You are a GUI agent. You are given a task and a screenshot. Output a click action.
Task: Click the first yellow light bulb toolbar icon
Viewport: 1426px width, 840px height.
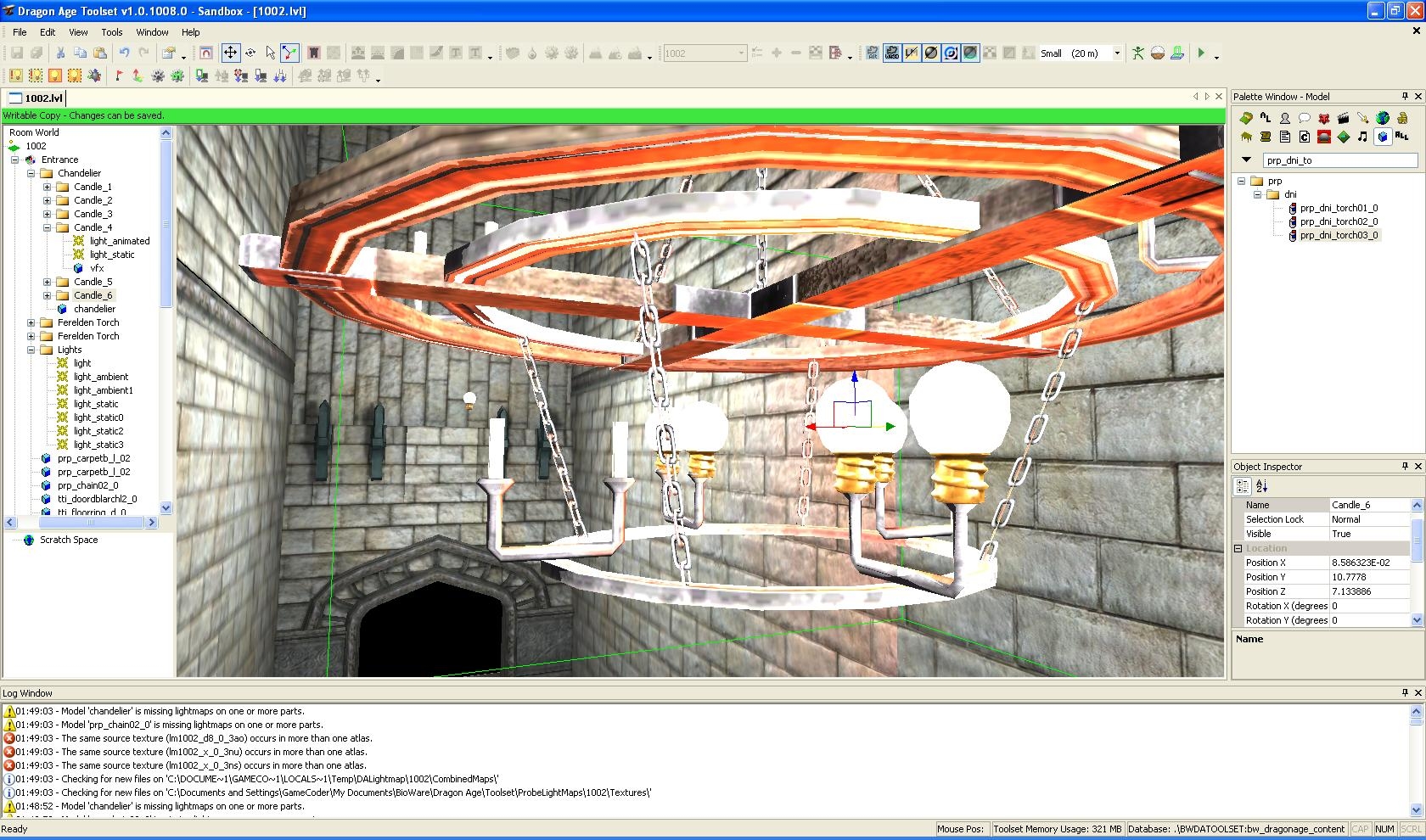pyautogui.click(x=15, y=76)
